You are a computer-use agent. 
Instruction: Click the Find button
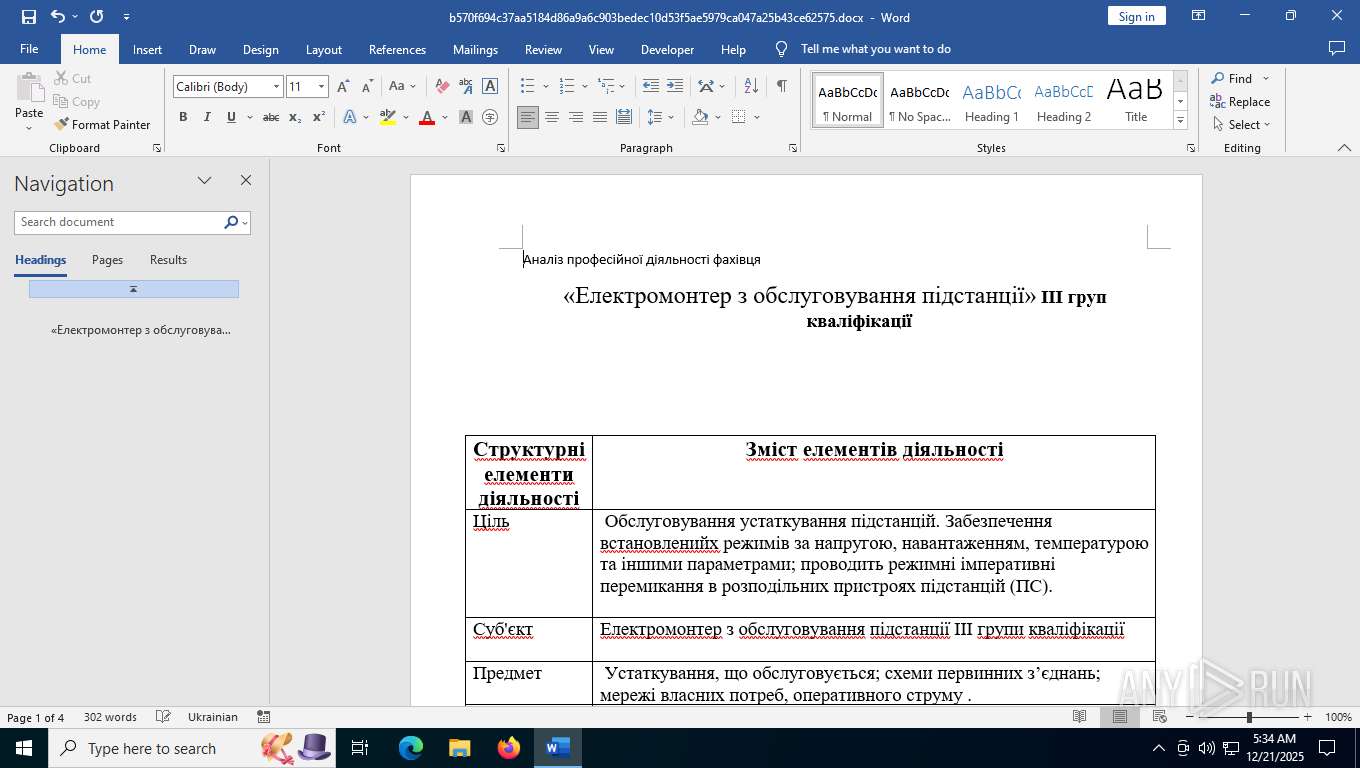pyautogui.click(x=1232, y=79)
